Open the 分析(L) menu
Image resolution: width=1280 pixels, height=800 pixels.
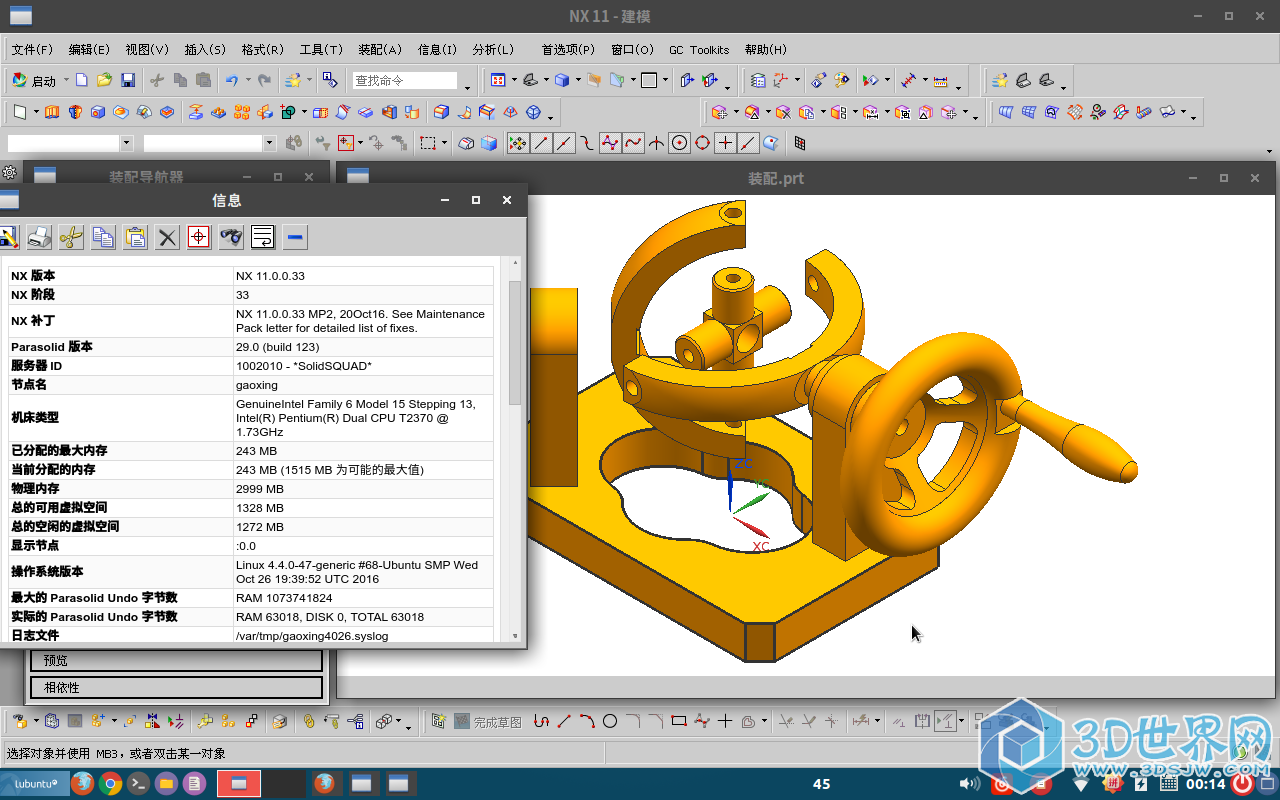click(x=493, y=49)
